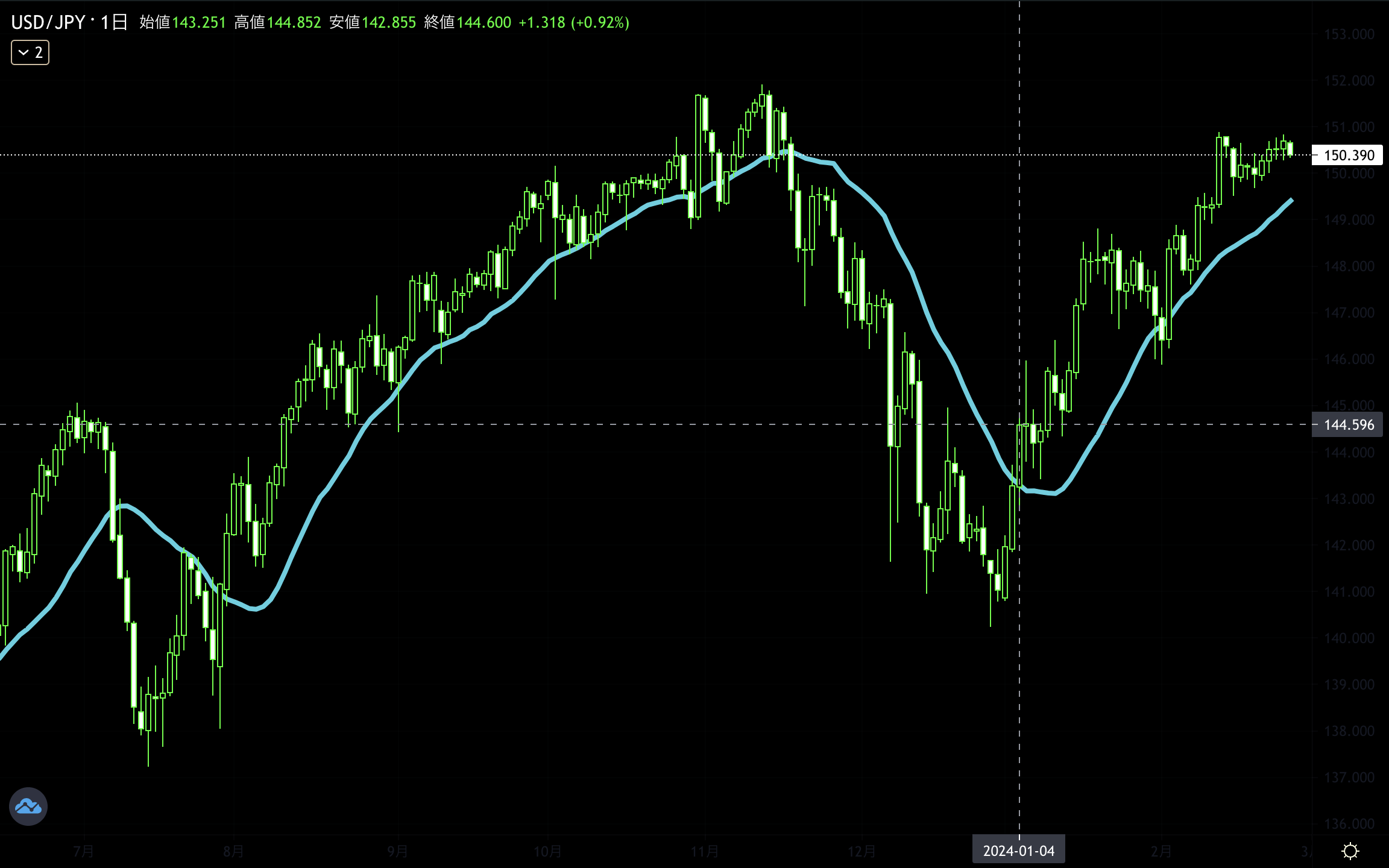Viewport: 1389px width, 868px height.
Task: Click the USD/JPY symbol title
Action: [x=48, y=22]
